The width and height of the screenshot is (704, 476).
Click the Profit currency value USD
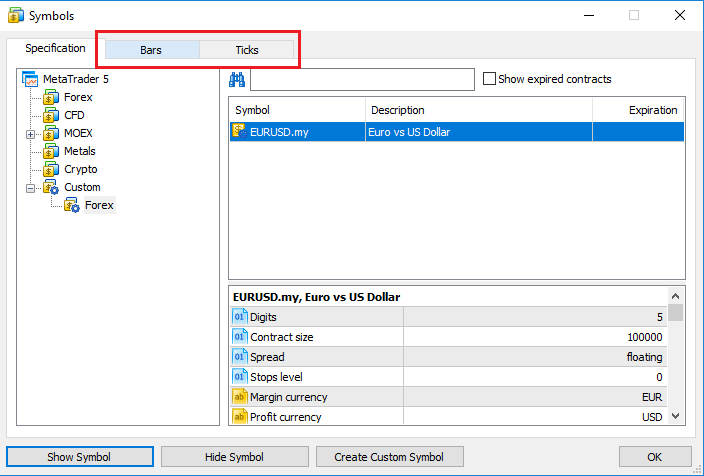[x=652, y=417]
